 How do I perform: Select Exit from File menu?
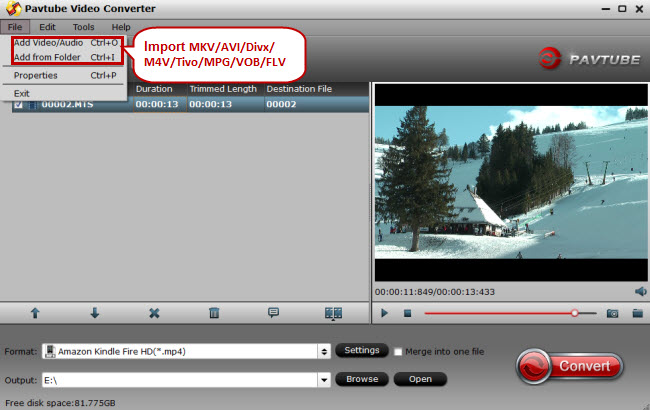pos(22,93)
